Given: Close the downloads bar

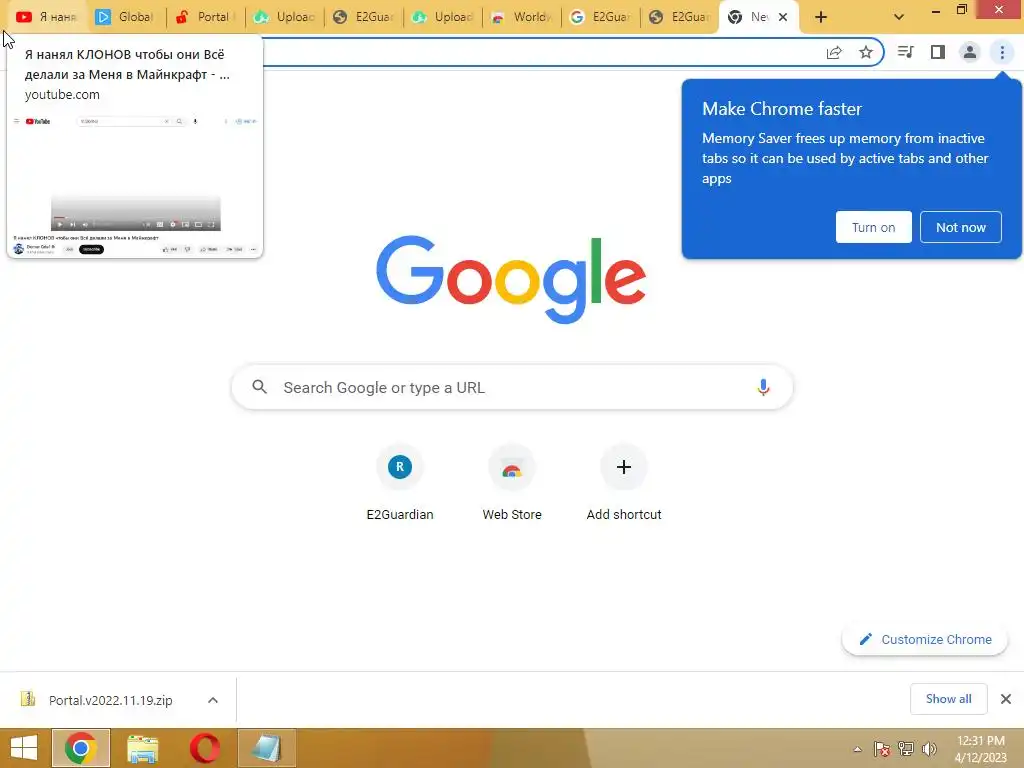Looking at the screenshot, I should pyautogui.click(x=1006, y=699).
